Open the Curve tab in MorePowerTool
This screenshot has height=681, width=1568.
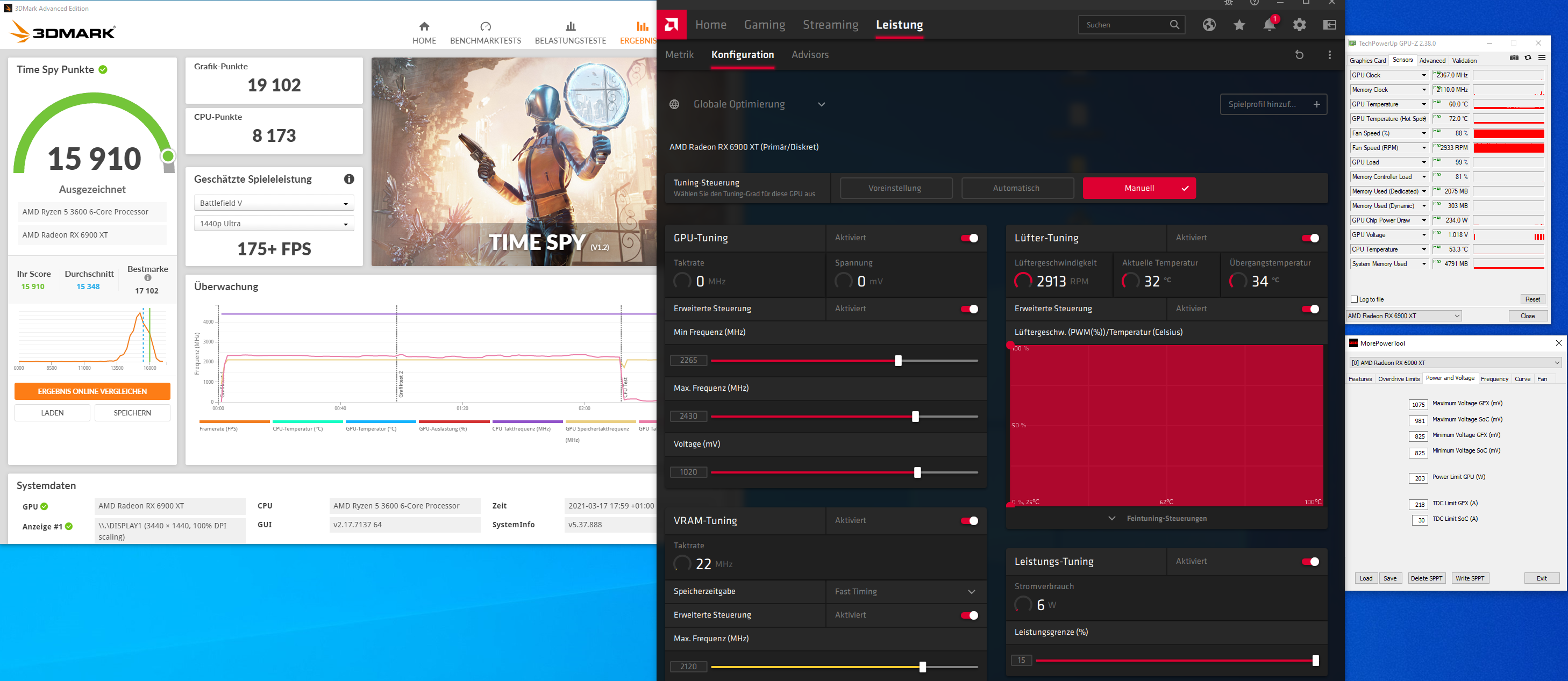point(1522,379)
